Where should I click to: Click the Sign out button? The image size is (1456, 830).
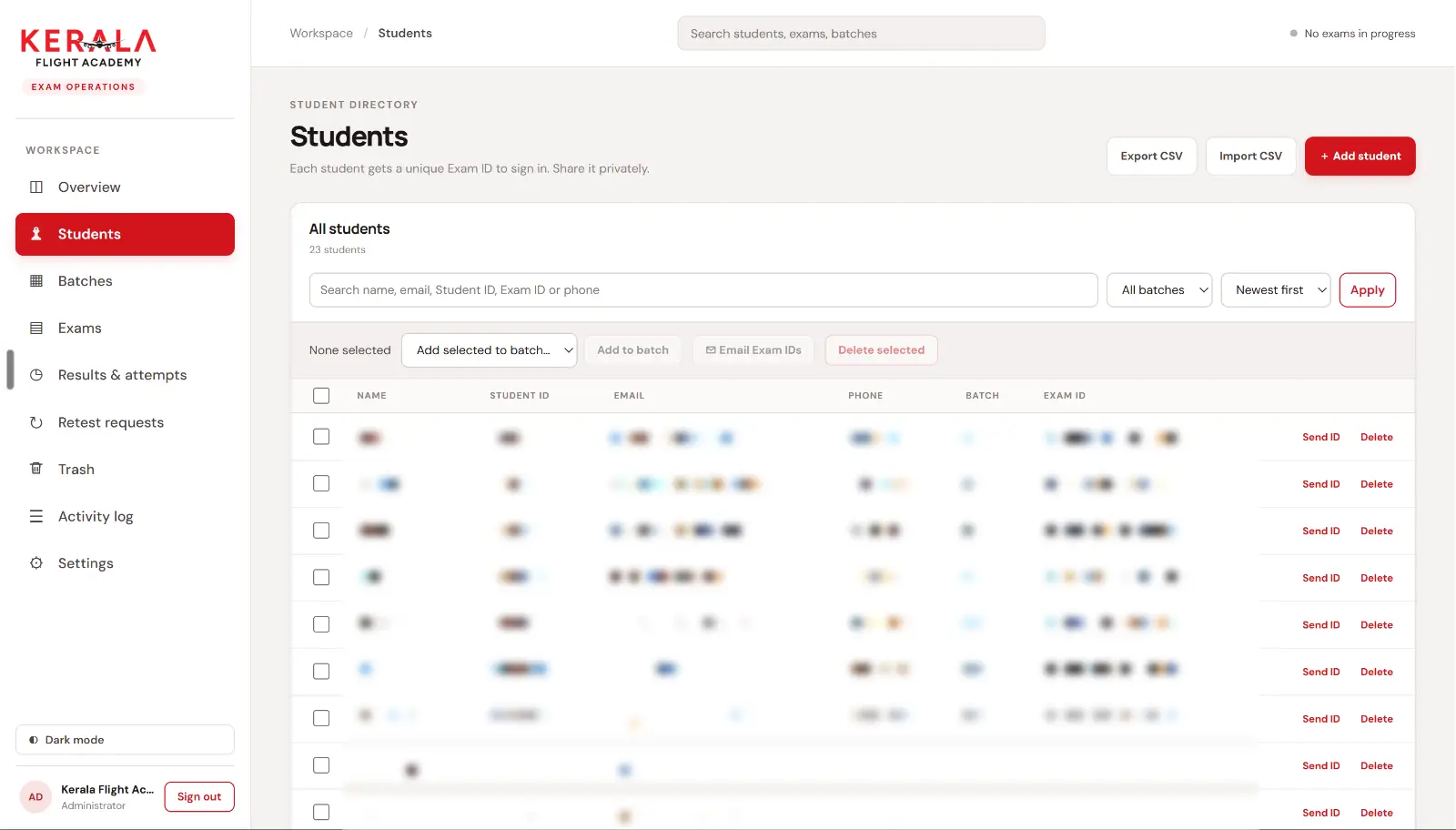tap(199, 797)
